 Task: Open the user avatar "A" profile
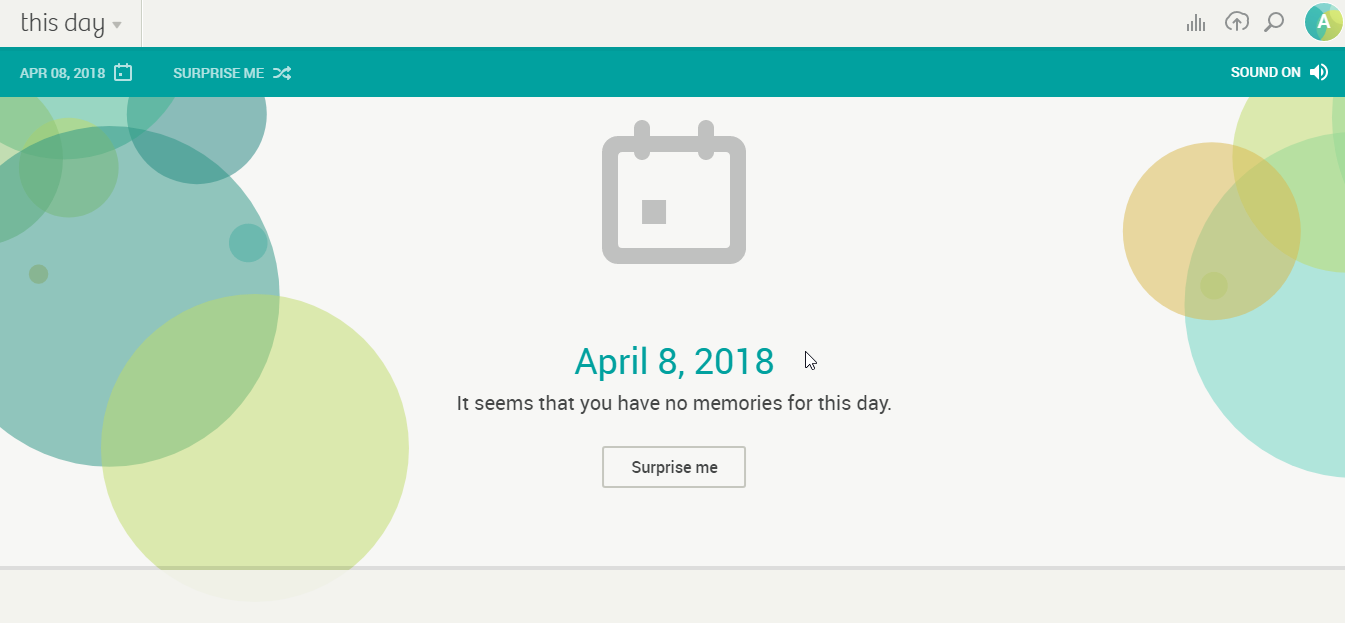click(x=1323, y=22)
